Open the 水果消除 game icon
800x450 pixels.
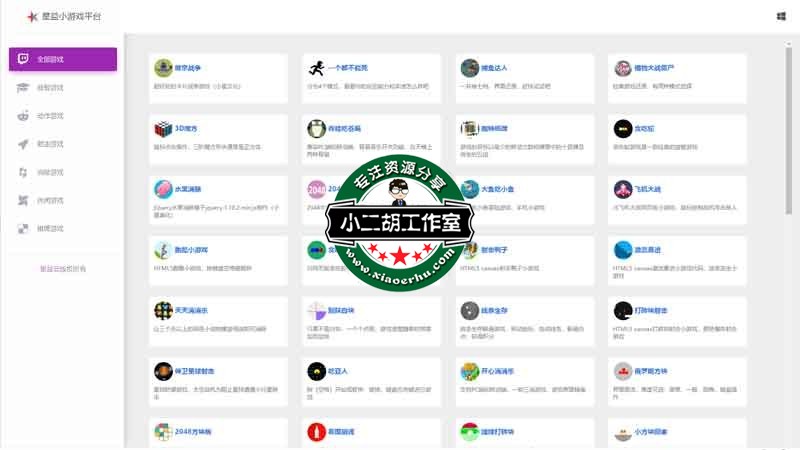tap(163, 189)
